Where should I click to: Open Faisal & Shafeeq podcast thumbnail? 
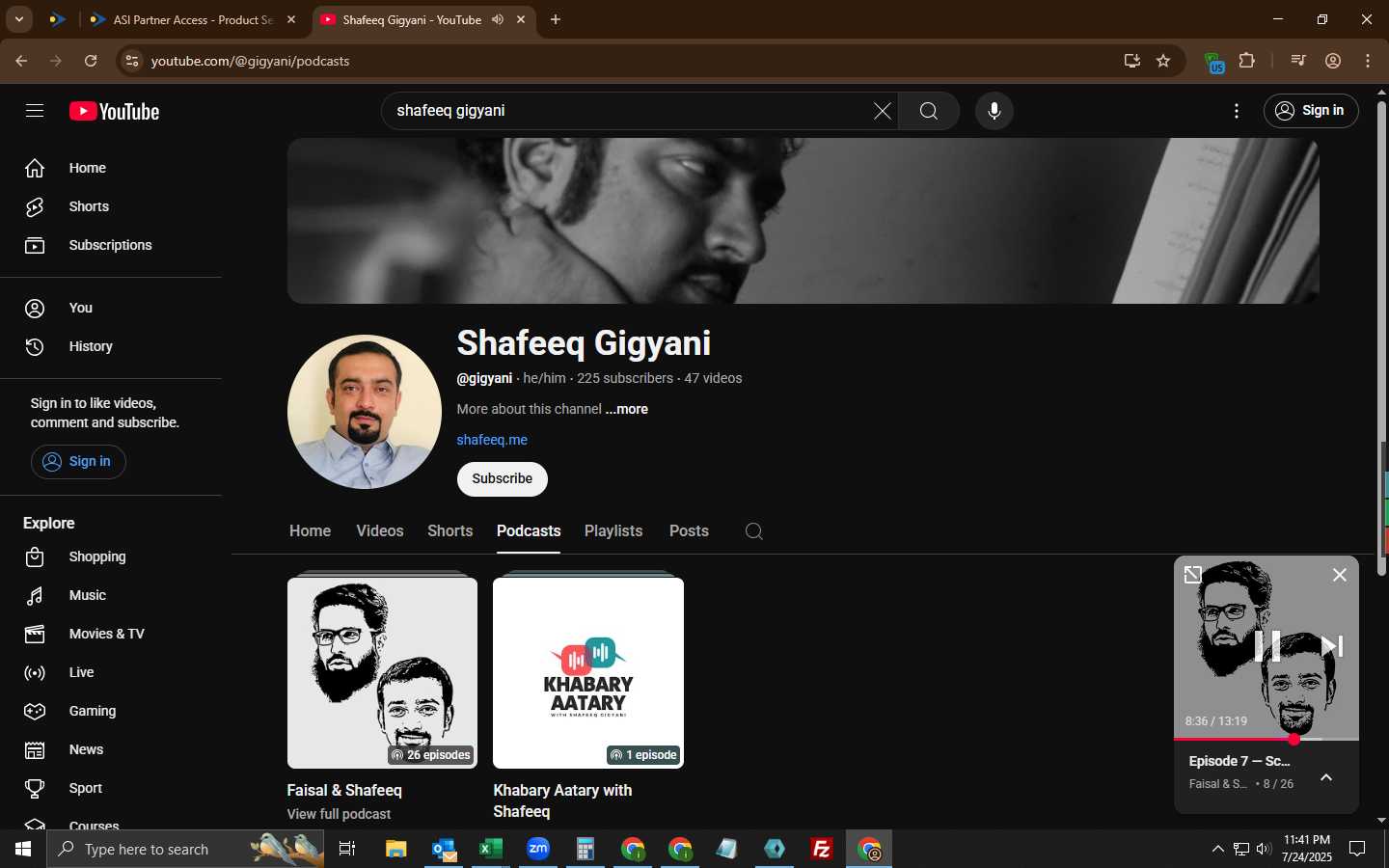pyautogui.click(x=382, y=672)
